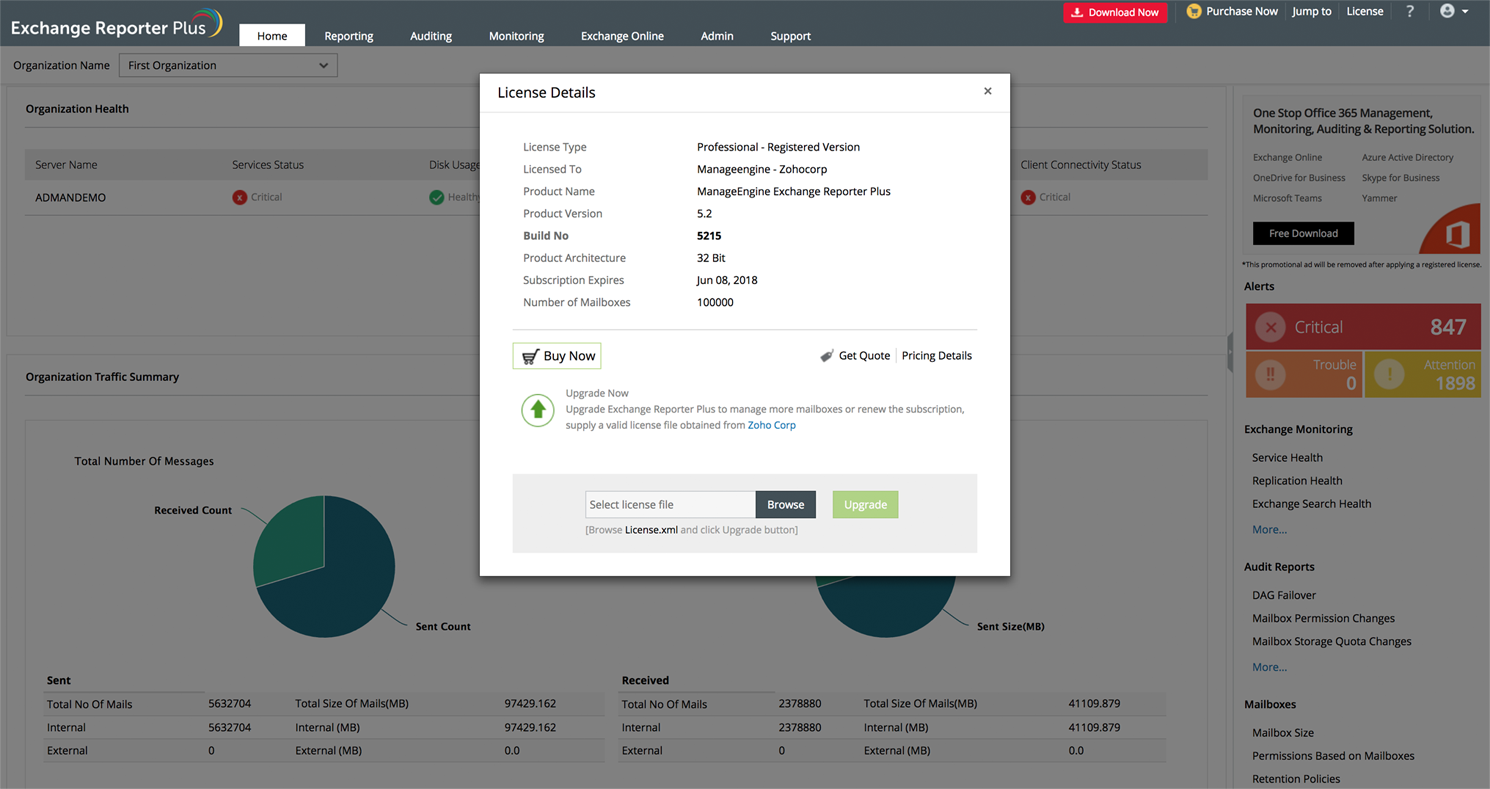
Task: Click Skype for Business in the ad
Action: pyautogui.click(x=1401, y=178)
